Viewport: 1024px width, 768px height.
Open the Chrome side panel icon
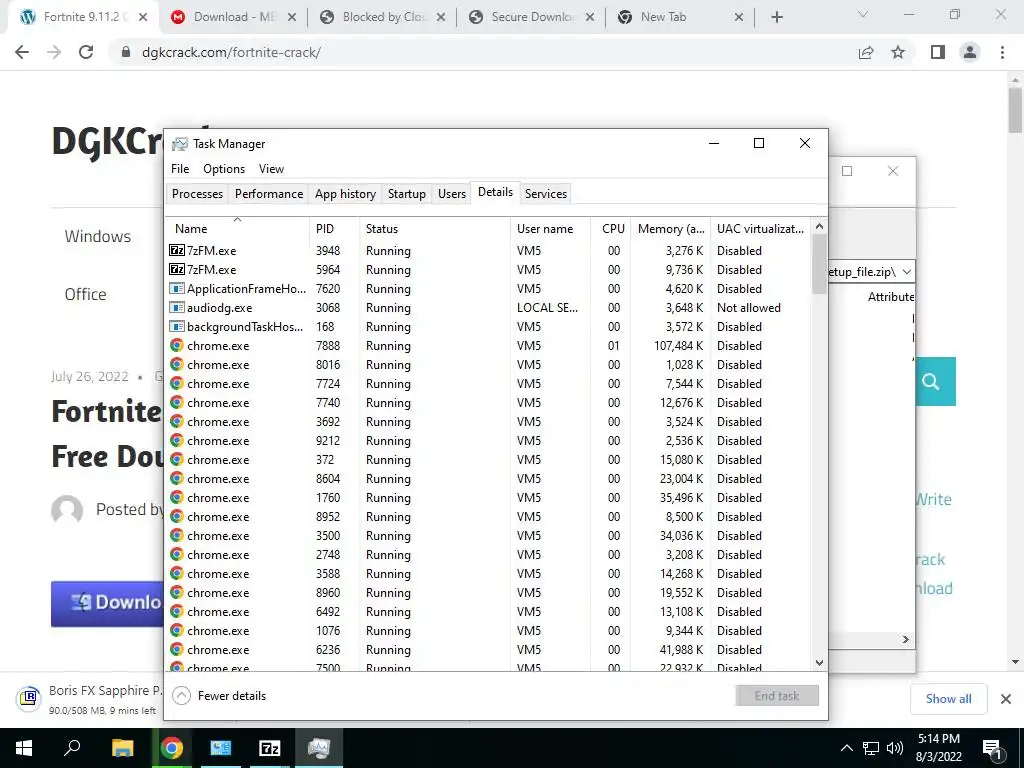[938, 52]
